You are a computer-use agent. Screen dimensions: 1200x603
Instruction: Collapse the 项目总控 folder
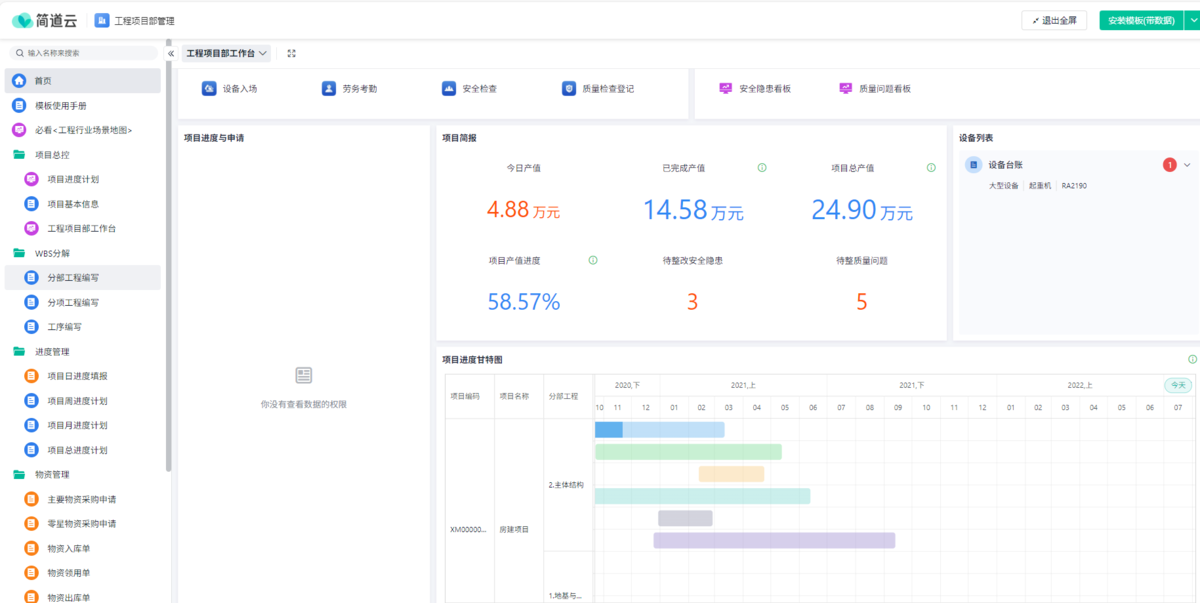(x=19, y=155)
